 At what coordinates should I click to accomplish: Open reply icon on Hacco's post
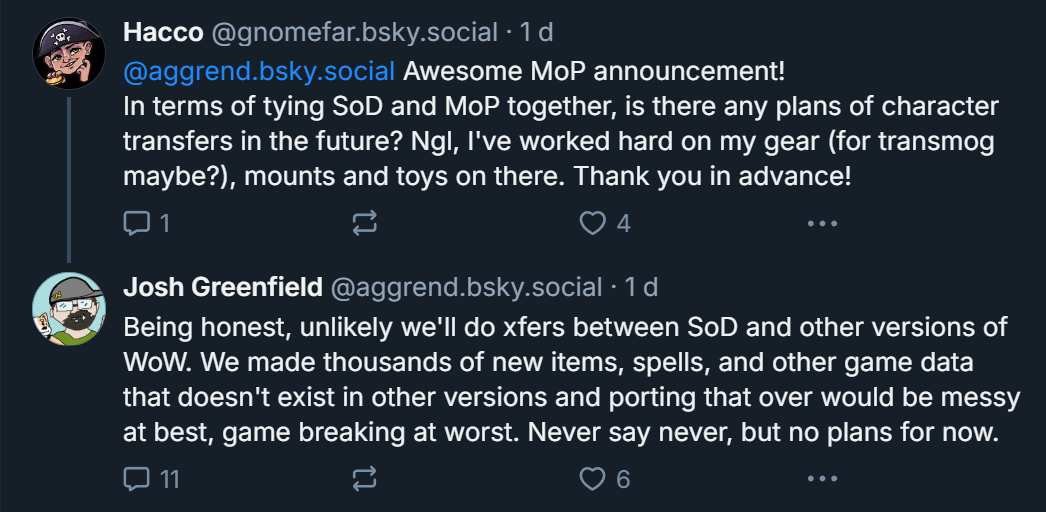(137, 223)
